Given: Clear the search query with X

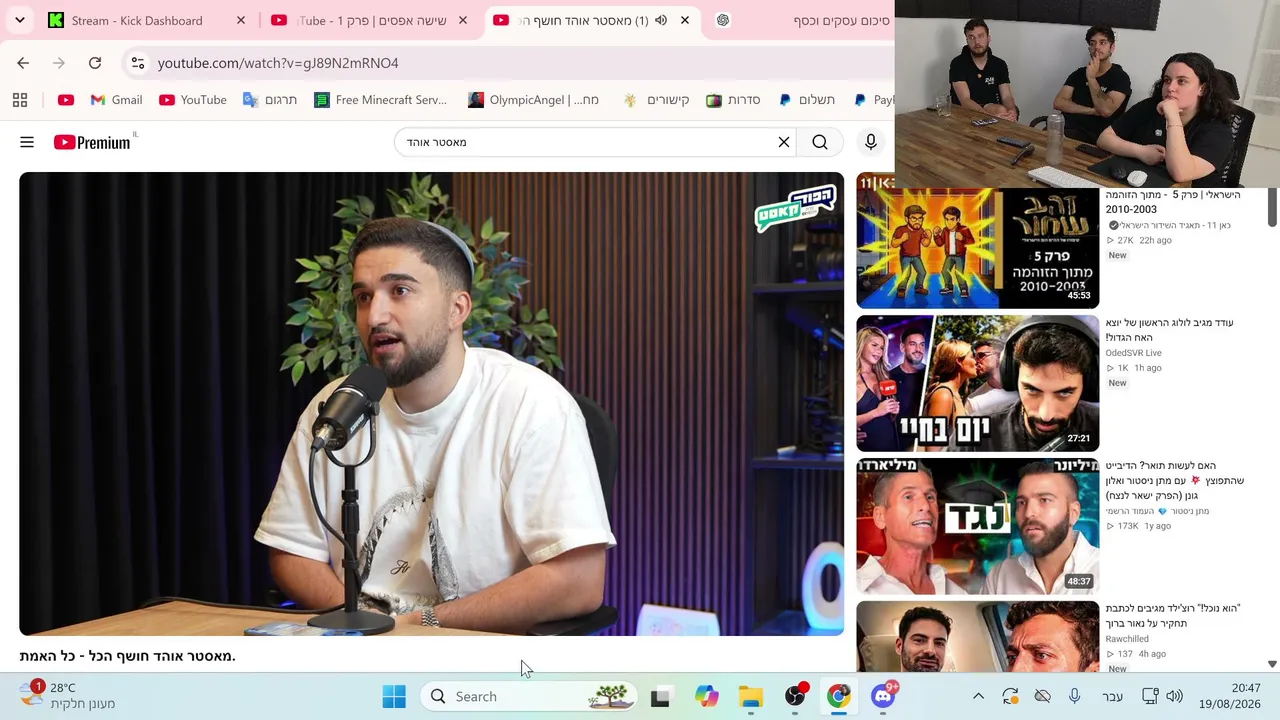Looking at the screenshot, I should (x=784, y=142).
